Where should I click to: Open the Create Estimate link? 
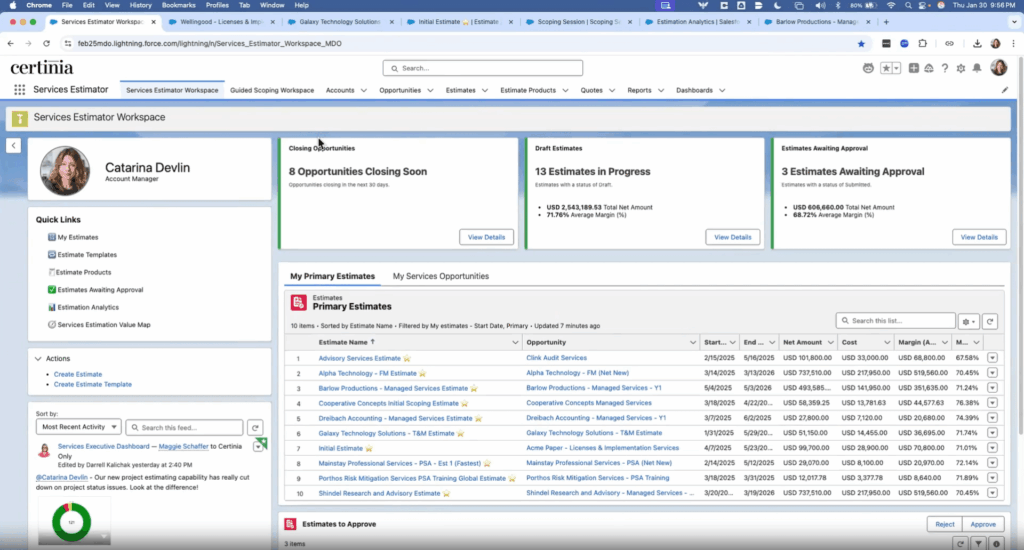coord(78,374)
